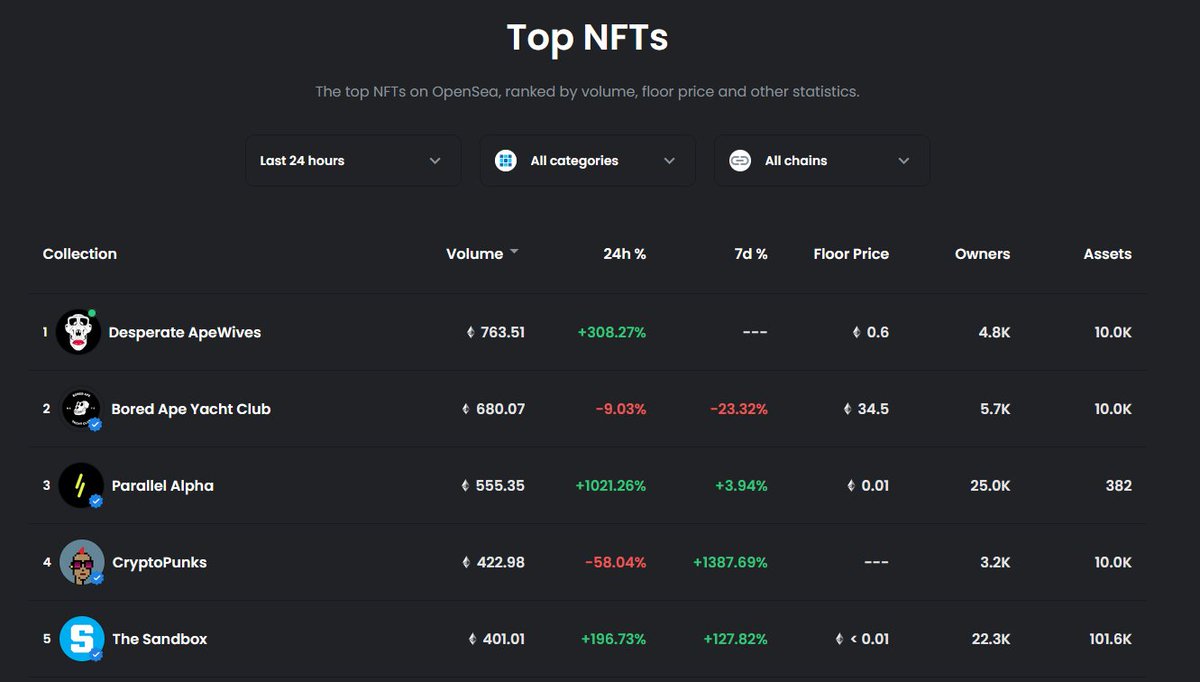The height and width of the screenshot is (682, 1200).
Task: Click the +1021.26% 24h change value
Action: 611,486
